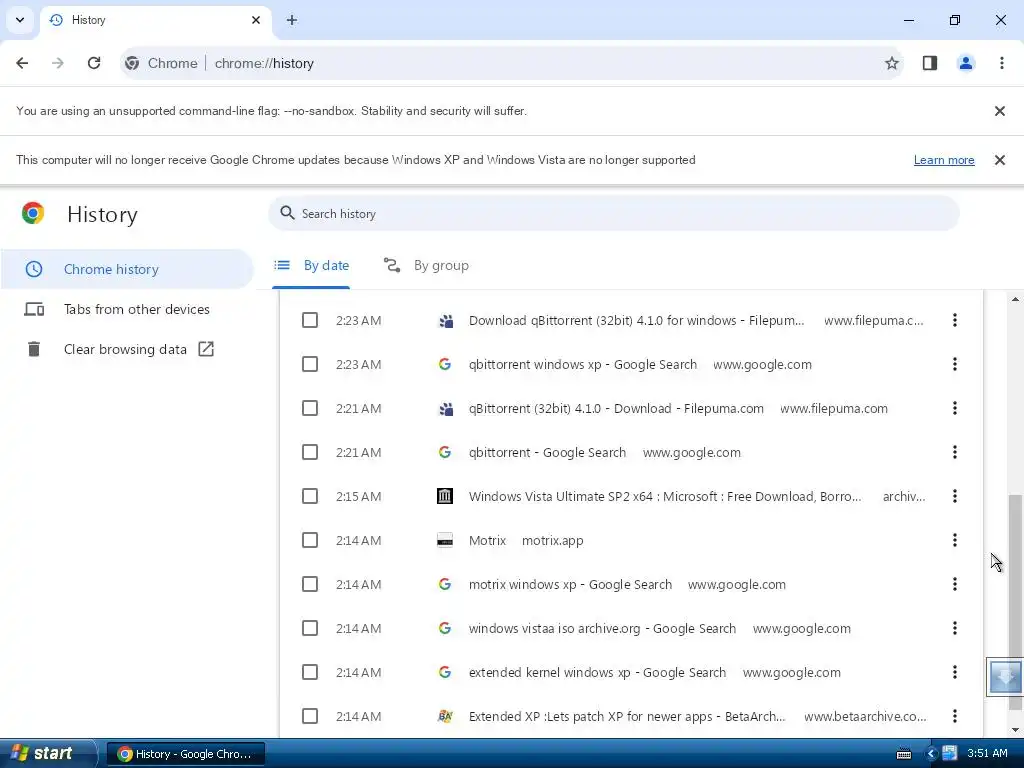Open the profile avatar menu
The width and height of the screenshot is (1024, 768).
(966, 63)
